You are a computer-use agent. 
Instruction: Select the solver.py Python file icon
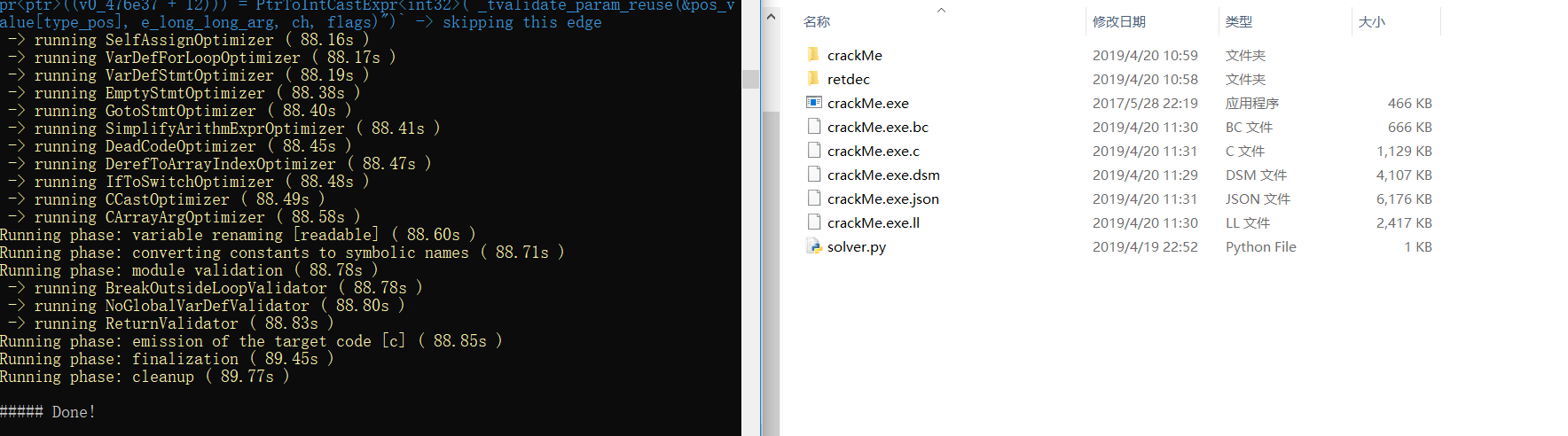click(813, 246)
